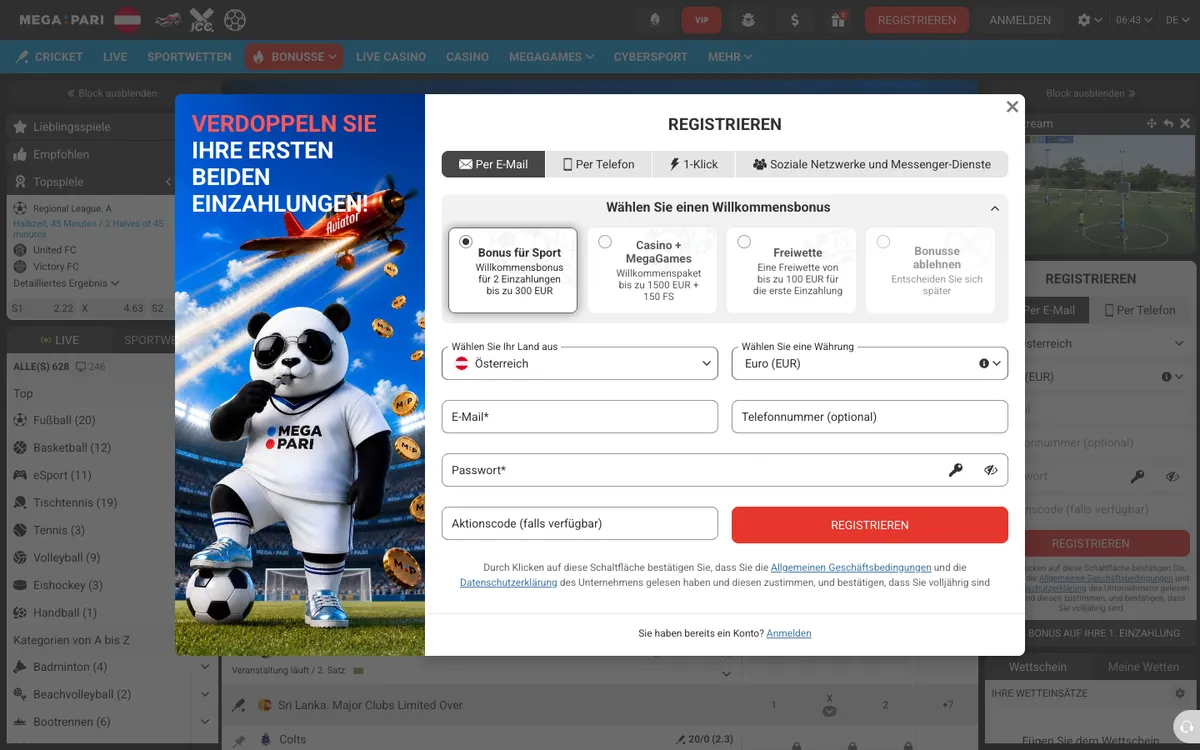
Task: Click the password generator key icon in the dialog
Action: pos(956,470)
